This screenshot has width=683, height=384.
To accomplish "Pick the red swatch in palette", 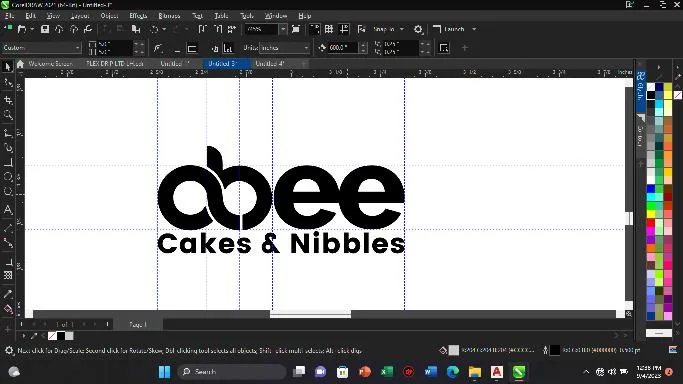I will click(651, 223).
